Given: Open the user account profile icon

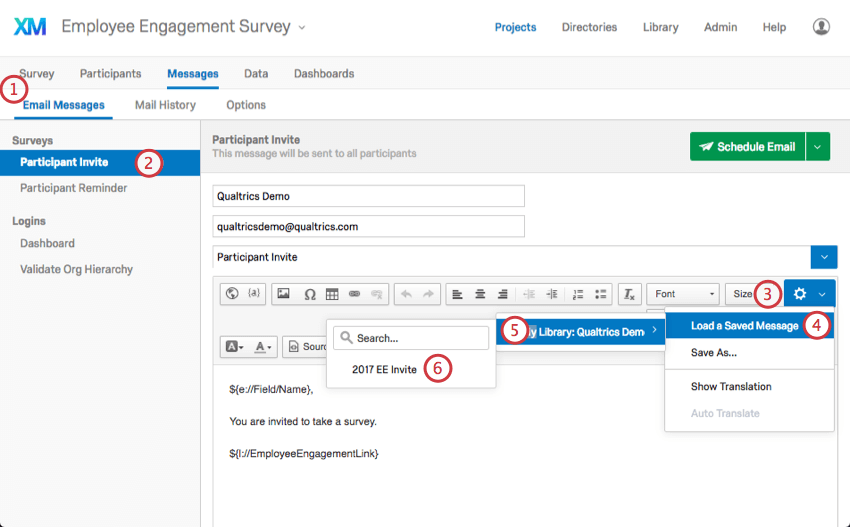Looking at the screenshot, I should pos(821,27).
